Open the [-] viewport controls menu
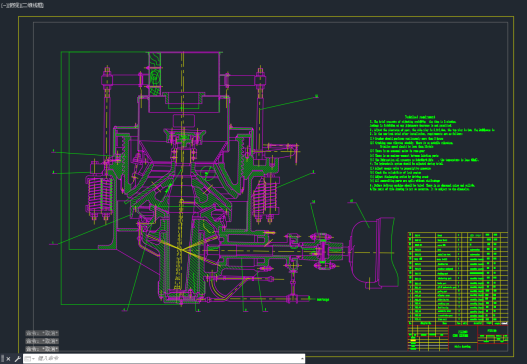Image resolution: width=527 pixels, height=364 pixels. [3, 5]
